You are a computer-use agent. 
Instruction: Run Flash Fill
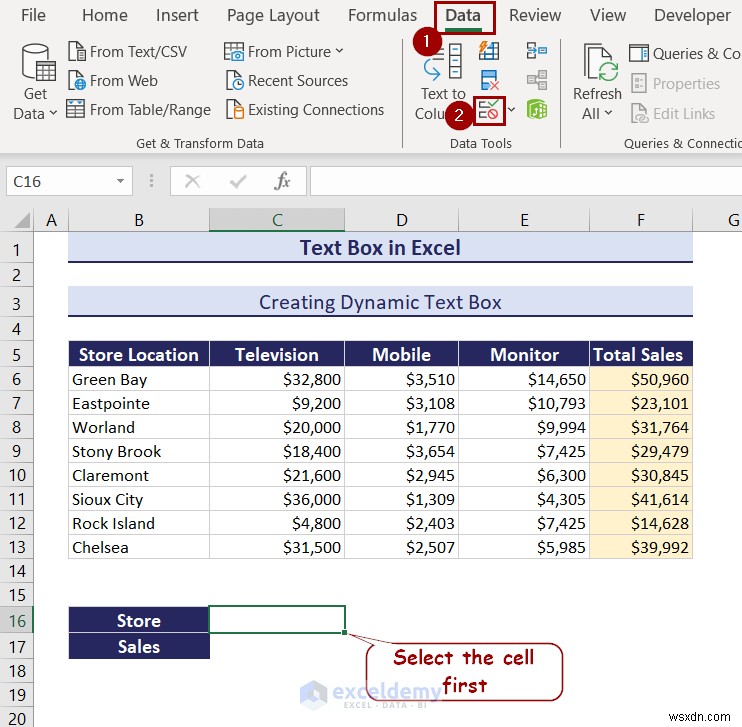coord(489,50)
